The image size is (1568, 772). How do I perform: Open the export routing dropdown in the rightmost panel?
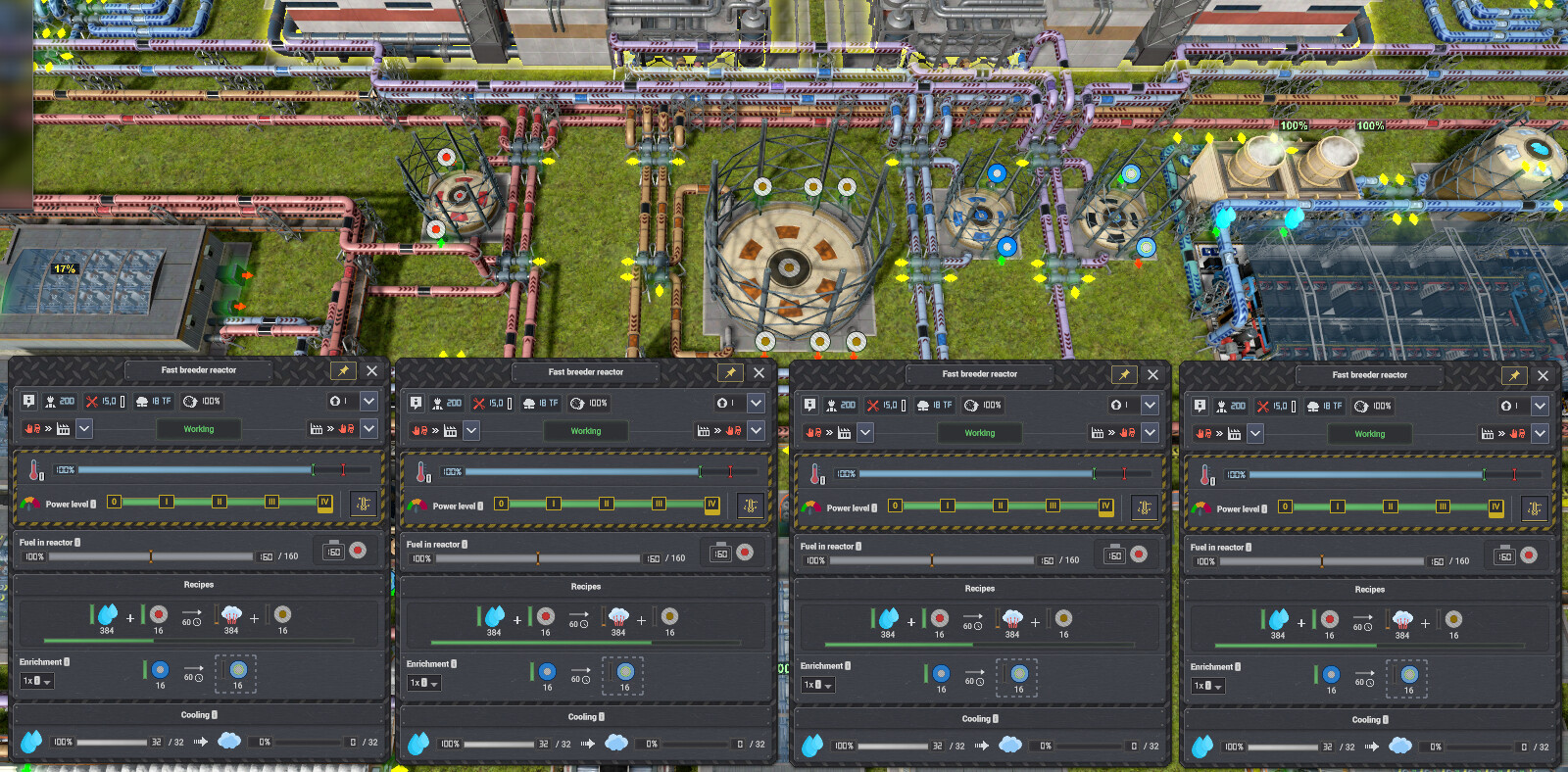click(x=1540, y=433)
